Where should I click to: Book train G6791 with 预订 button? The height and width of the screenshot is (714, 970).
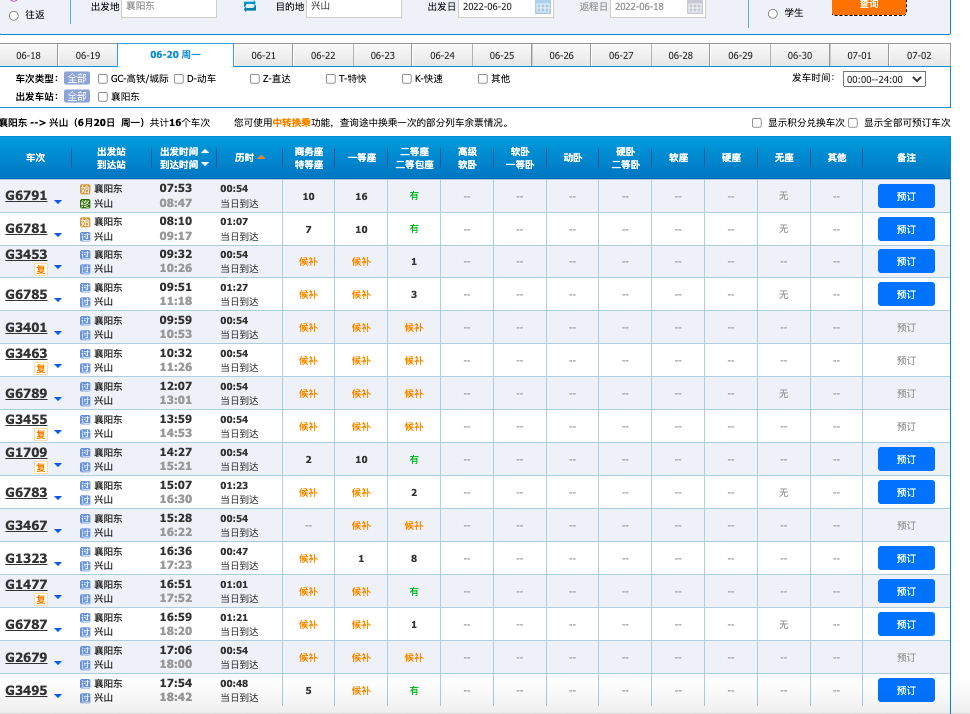(906, 197)
